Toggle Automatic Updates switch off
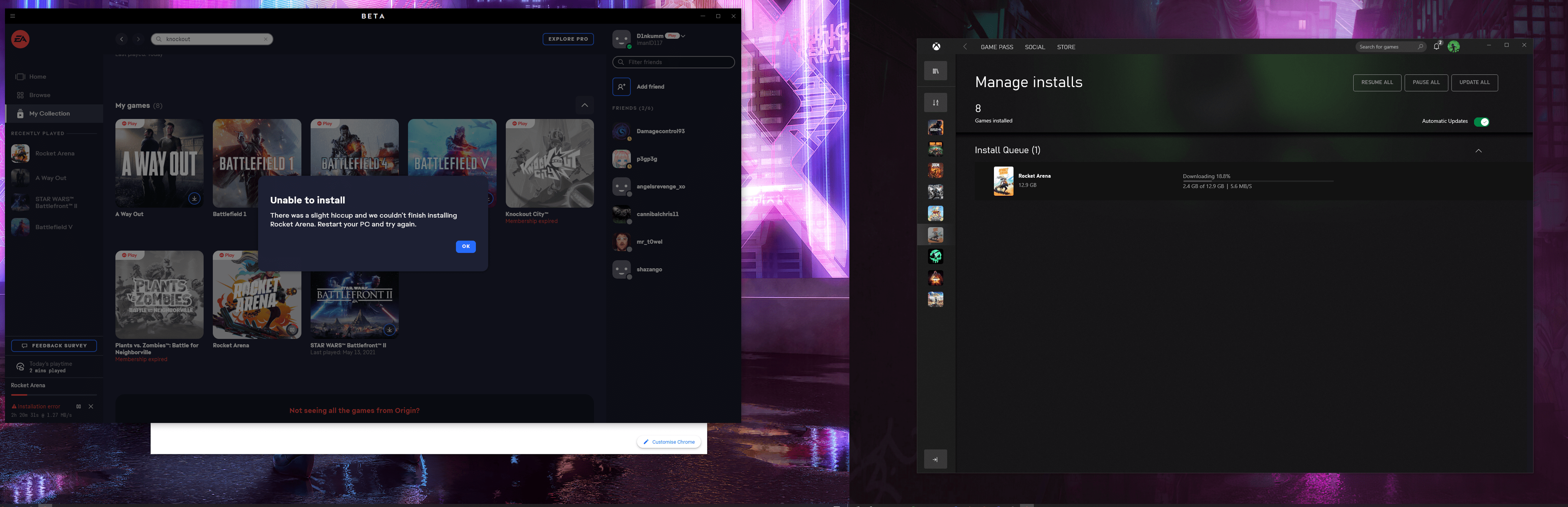The image size is (1568, 507). click(x=1481, y=122)
